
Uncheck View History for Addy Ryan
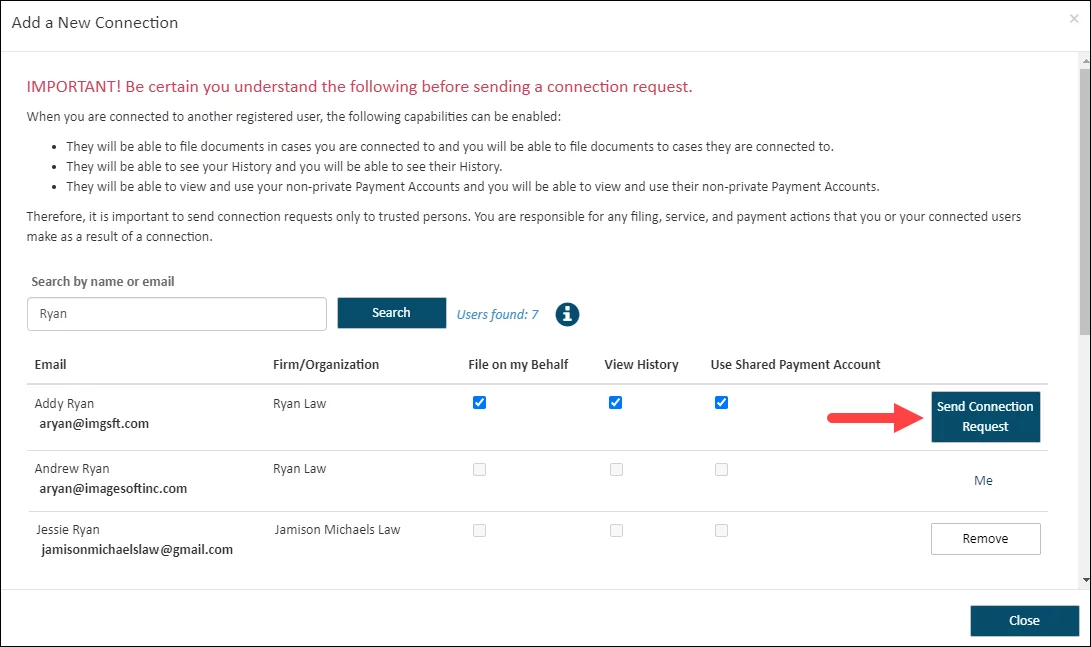point(616,403)
